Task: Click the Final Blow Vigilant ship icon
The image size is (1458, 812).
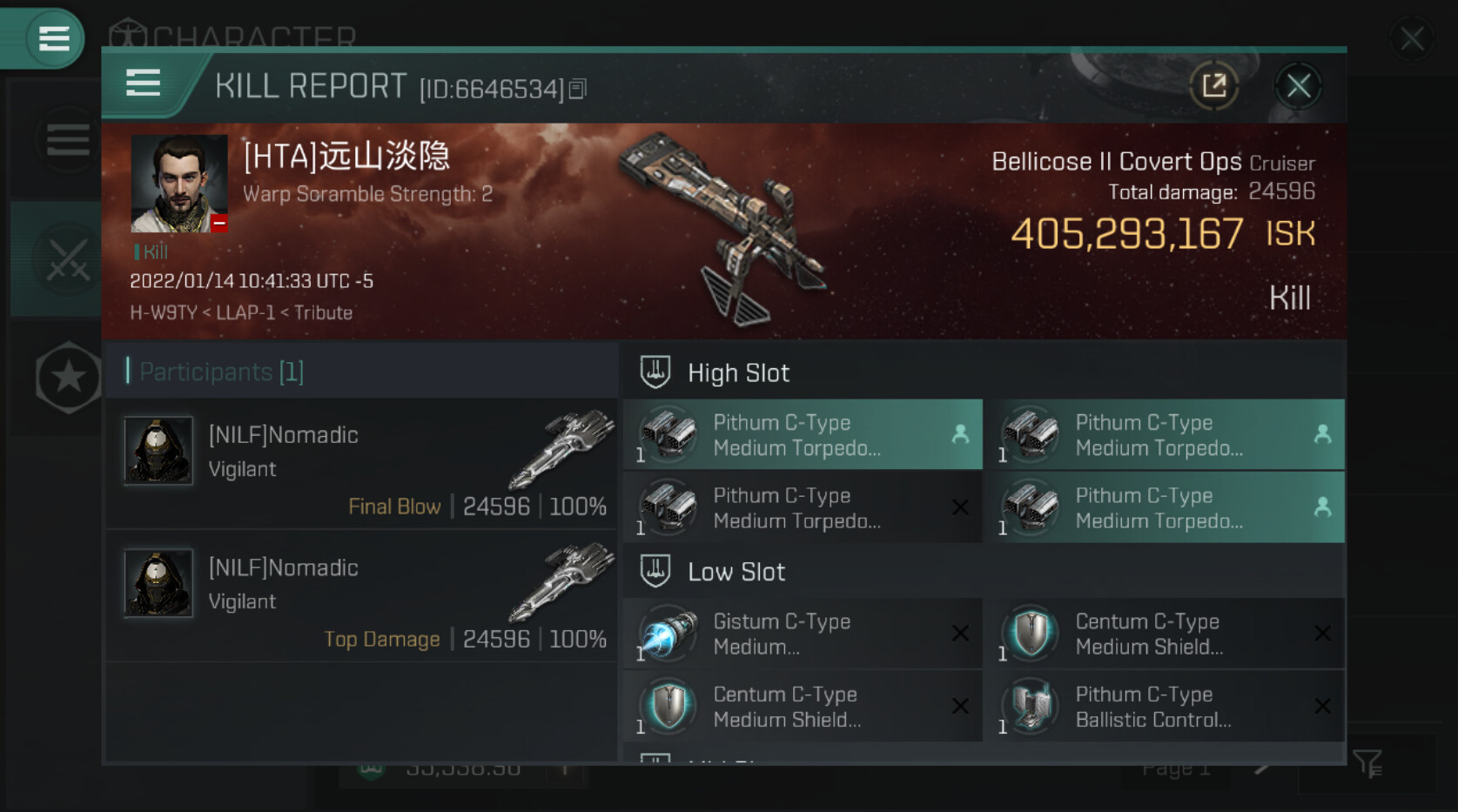Action: click(560, 448)
